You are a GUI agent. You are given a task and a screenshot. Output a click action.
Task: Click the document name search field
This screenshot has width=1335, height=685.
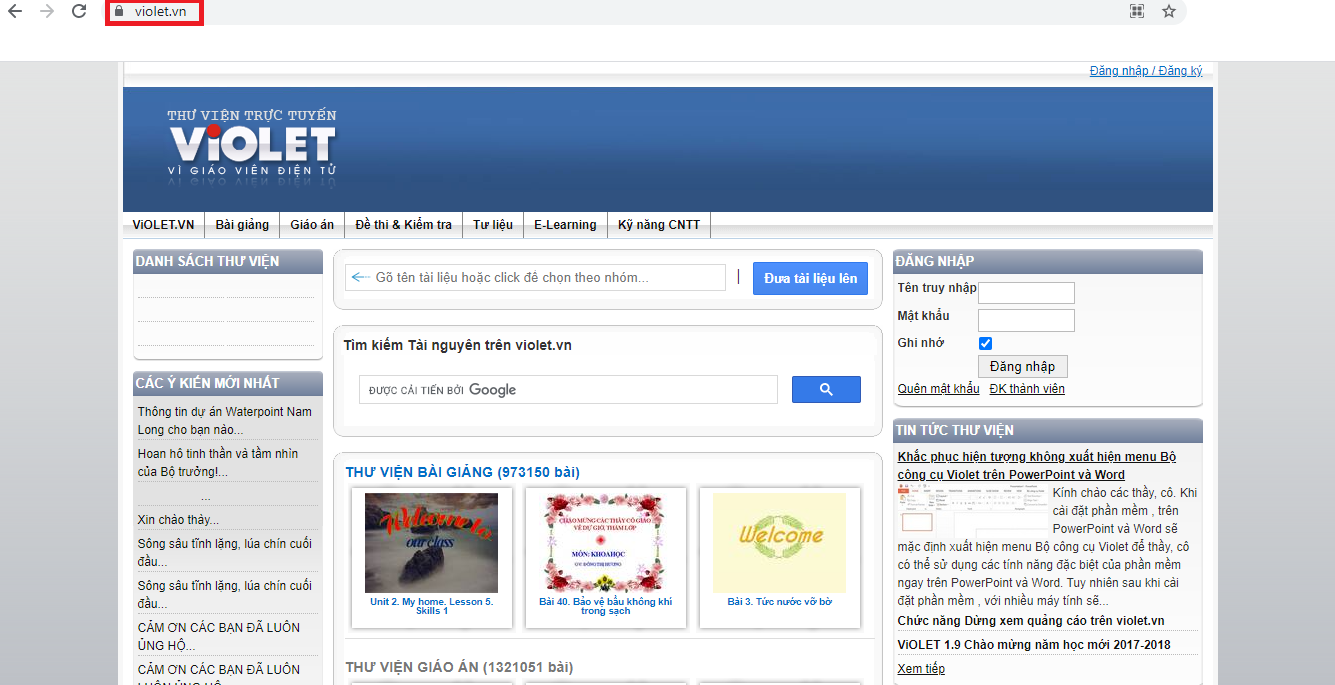click(535, 278)
